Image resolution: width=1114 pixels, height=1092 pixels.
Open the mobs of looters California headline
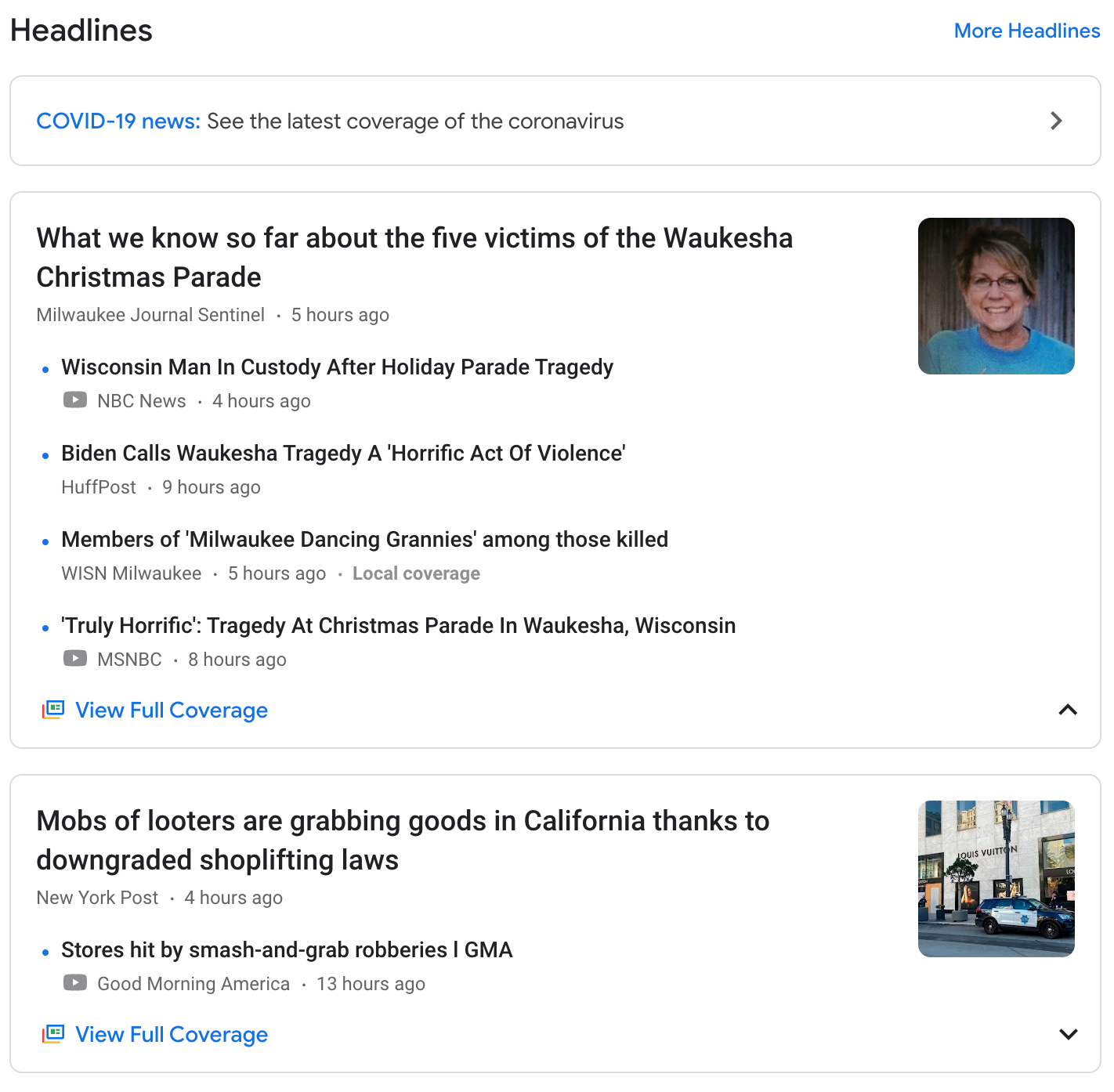(403, 840)
